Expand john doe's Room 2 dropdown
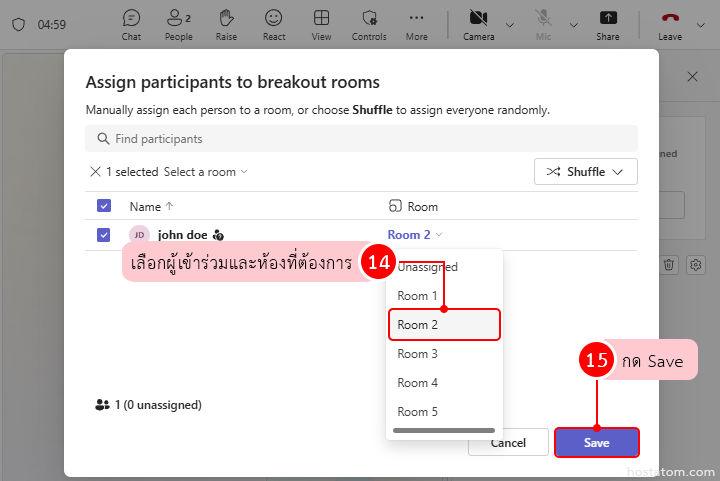Screen dimensions: 720x481 tap(415, 235)
